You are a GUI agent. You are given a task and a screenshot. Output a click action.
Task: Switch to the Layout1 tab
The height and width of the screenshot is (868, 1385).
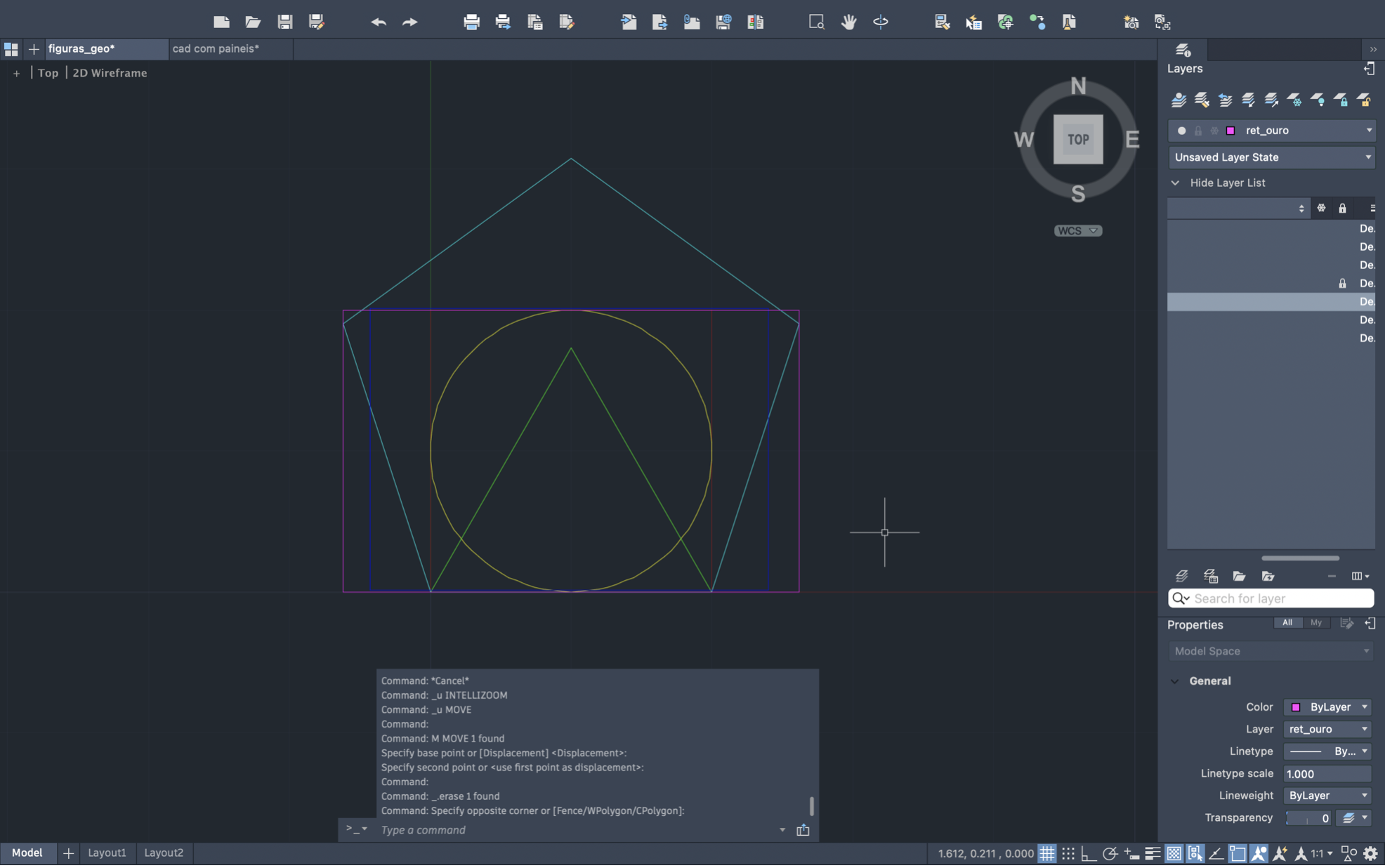click(107, 853)
